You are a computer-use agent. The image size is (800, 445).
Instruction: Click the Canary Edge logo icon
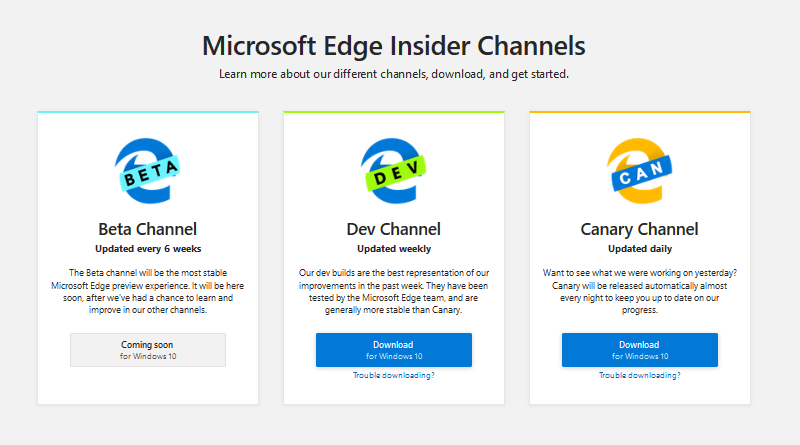[x=639, y=171]
